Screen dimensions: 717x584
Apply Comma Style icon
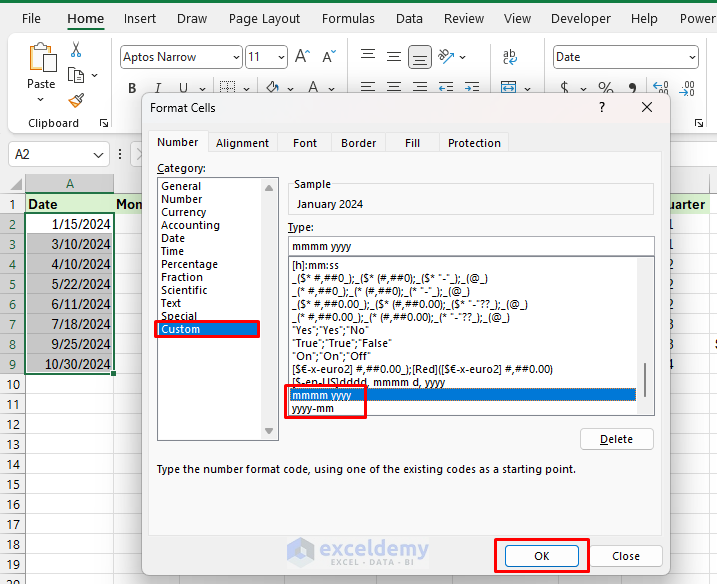[632, 87]
